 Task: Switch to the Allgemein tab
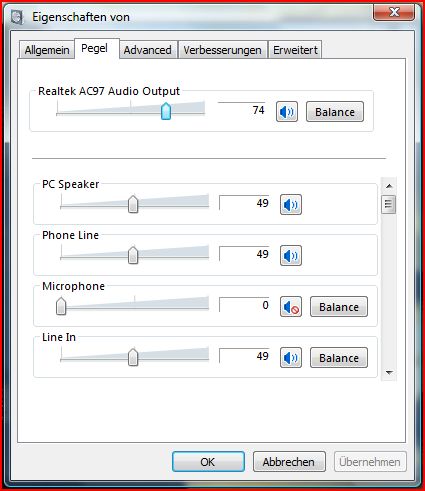(x=47, y=50)
